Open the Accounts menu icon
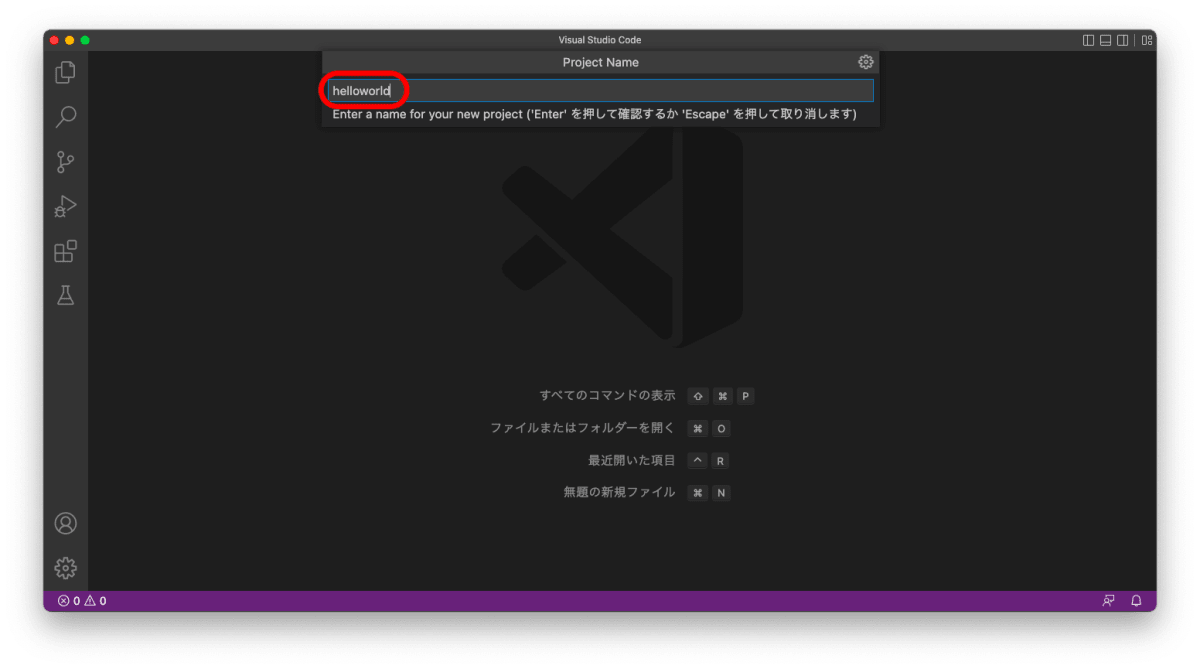Screen dimensions: 1200x669 pos(65,523)
